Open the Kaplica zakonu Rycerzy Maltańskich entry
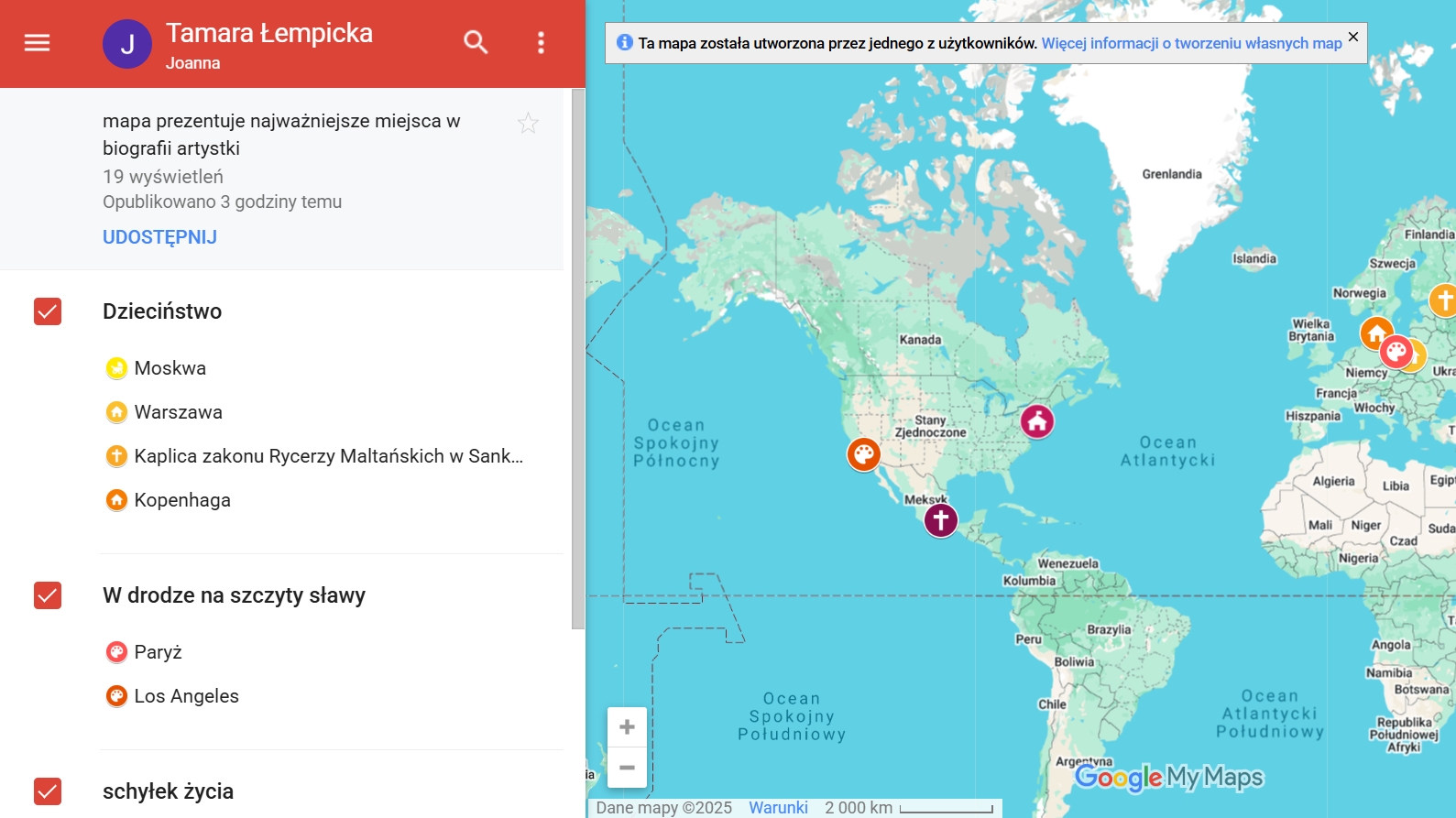This screenshot has height=818, width=1456. click(328, 456)
